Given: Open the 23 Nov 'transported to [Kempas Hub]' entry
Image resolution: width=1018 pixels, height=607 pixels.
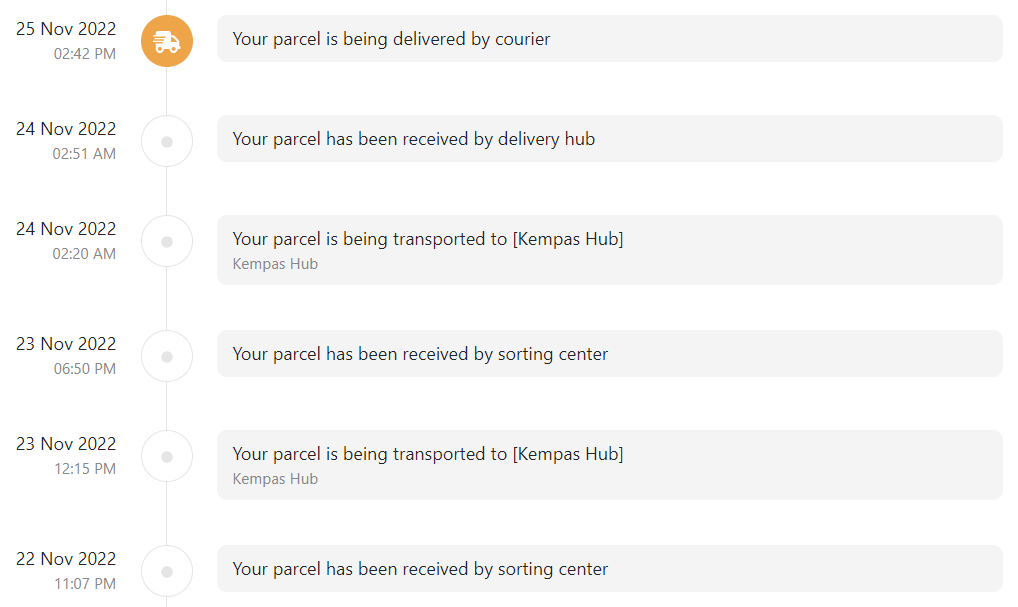Looking at the screenshot, I should [610, 465].
